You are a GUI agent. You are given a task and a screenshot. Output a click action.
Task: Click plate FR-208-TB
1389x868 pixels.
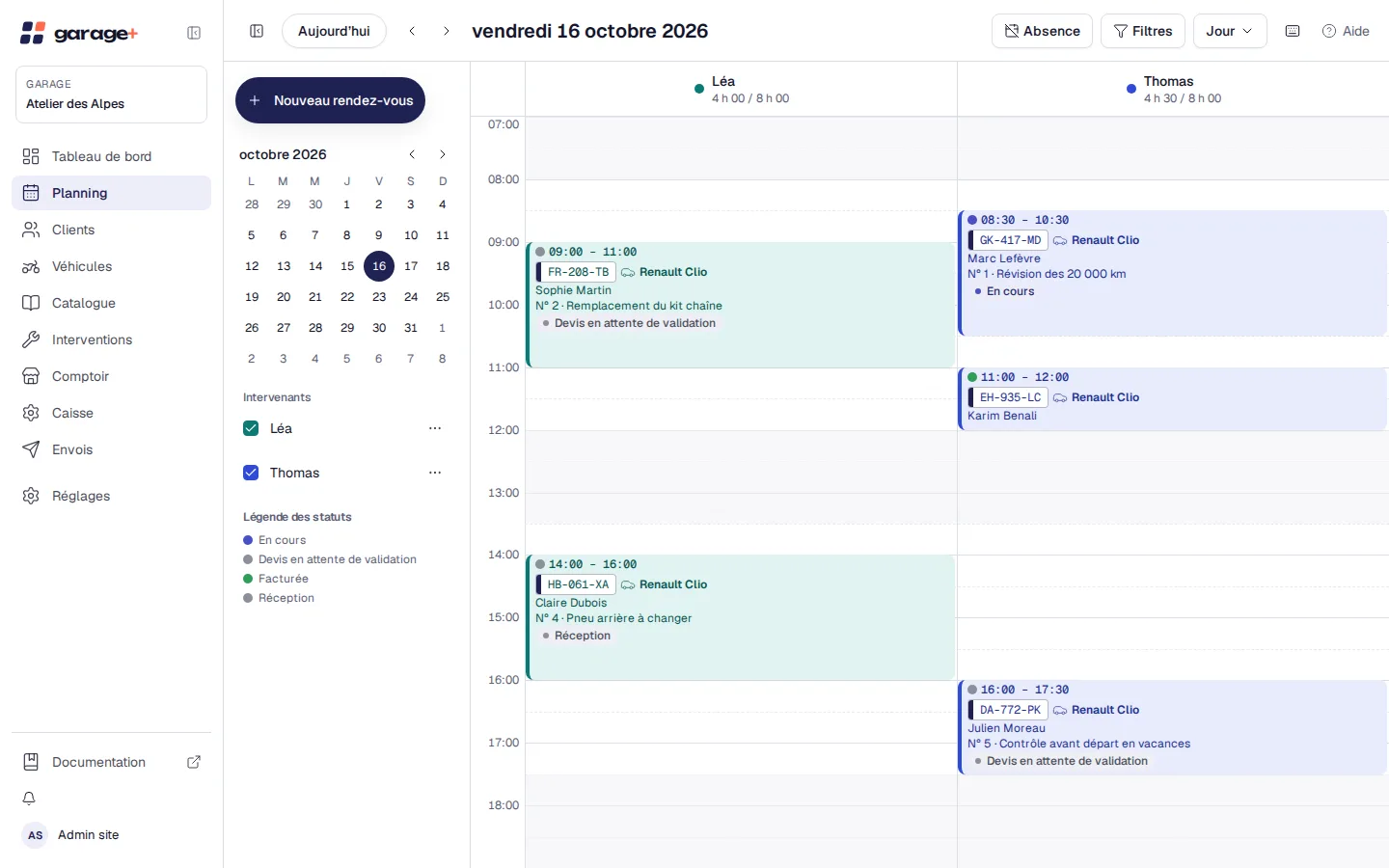[x=578, y=272]
